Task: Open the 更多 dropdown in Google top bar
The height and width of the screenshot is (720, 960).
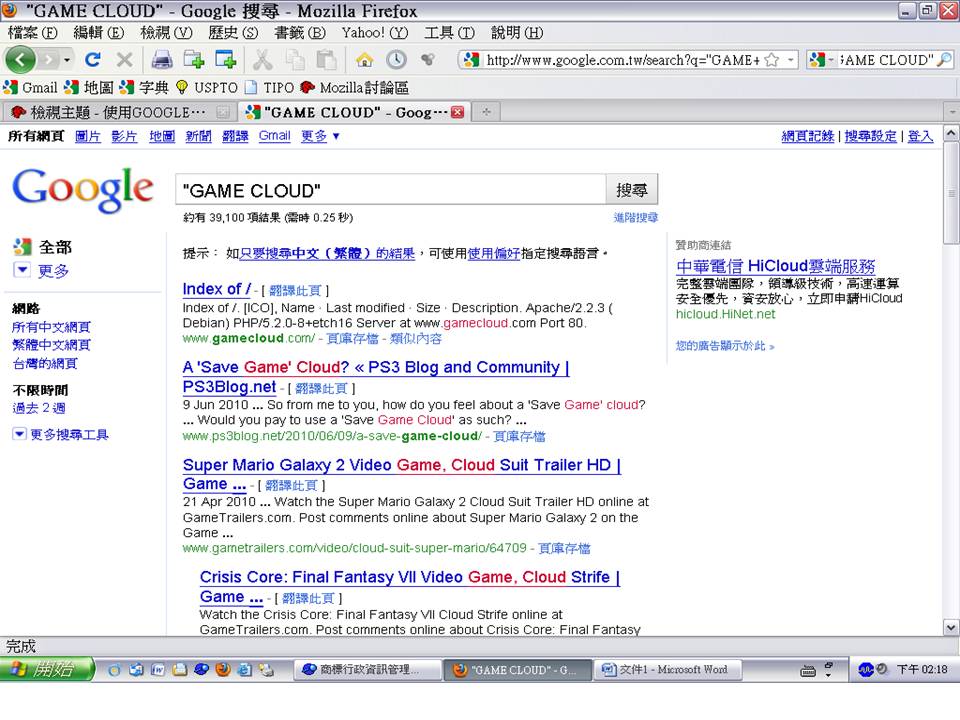Action: click(x=320, y=136)
